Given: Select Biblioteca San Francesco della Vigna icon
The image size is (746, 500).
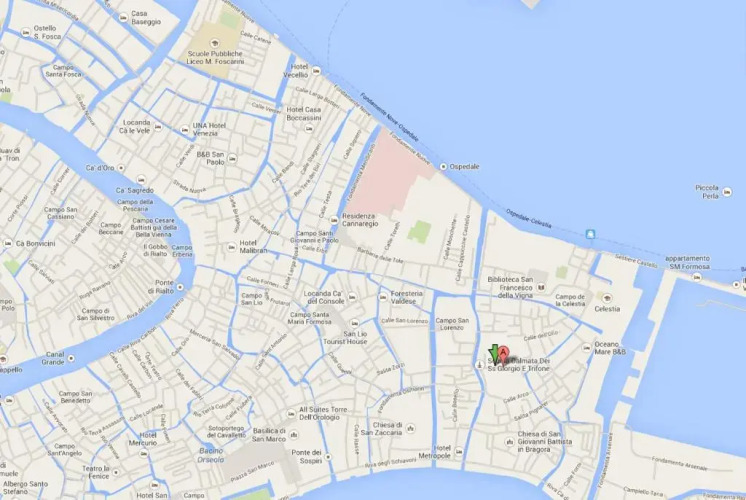Looking at the screenshot, I should tap(540, 287).
